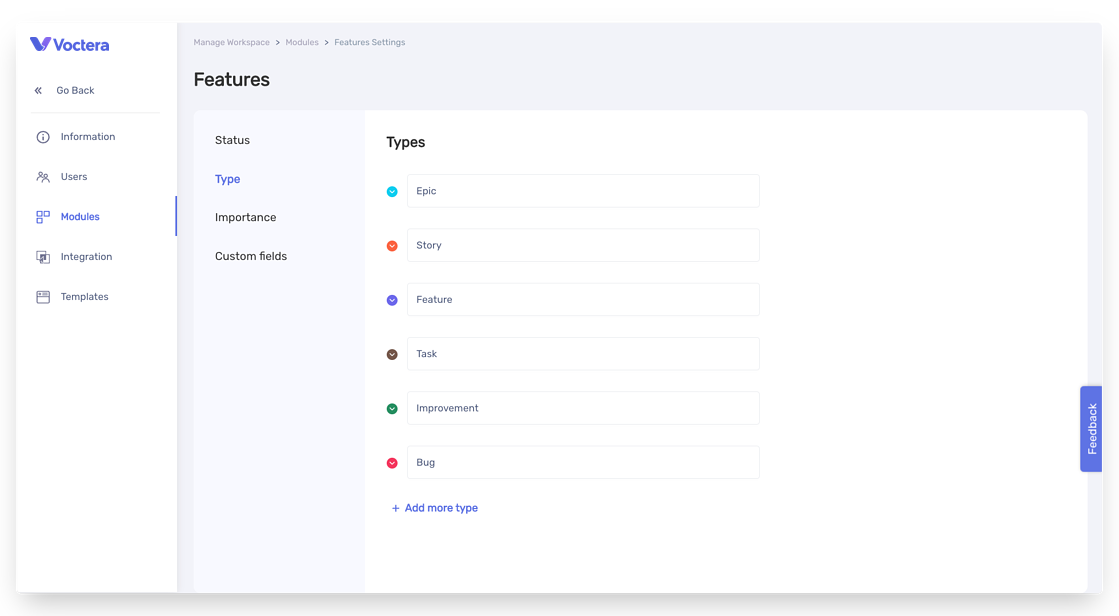The image size is (1119, 616).
Task: Click the Templates window icon
Action: 43,297
